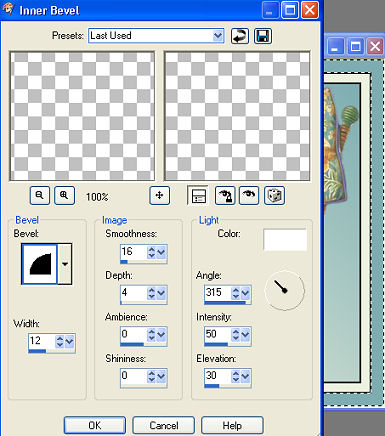This screenshot has width=385, height=436.
Task: Click the Intensity spinner arrows
Action: [236, 335]
